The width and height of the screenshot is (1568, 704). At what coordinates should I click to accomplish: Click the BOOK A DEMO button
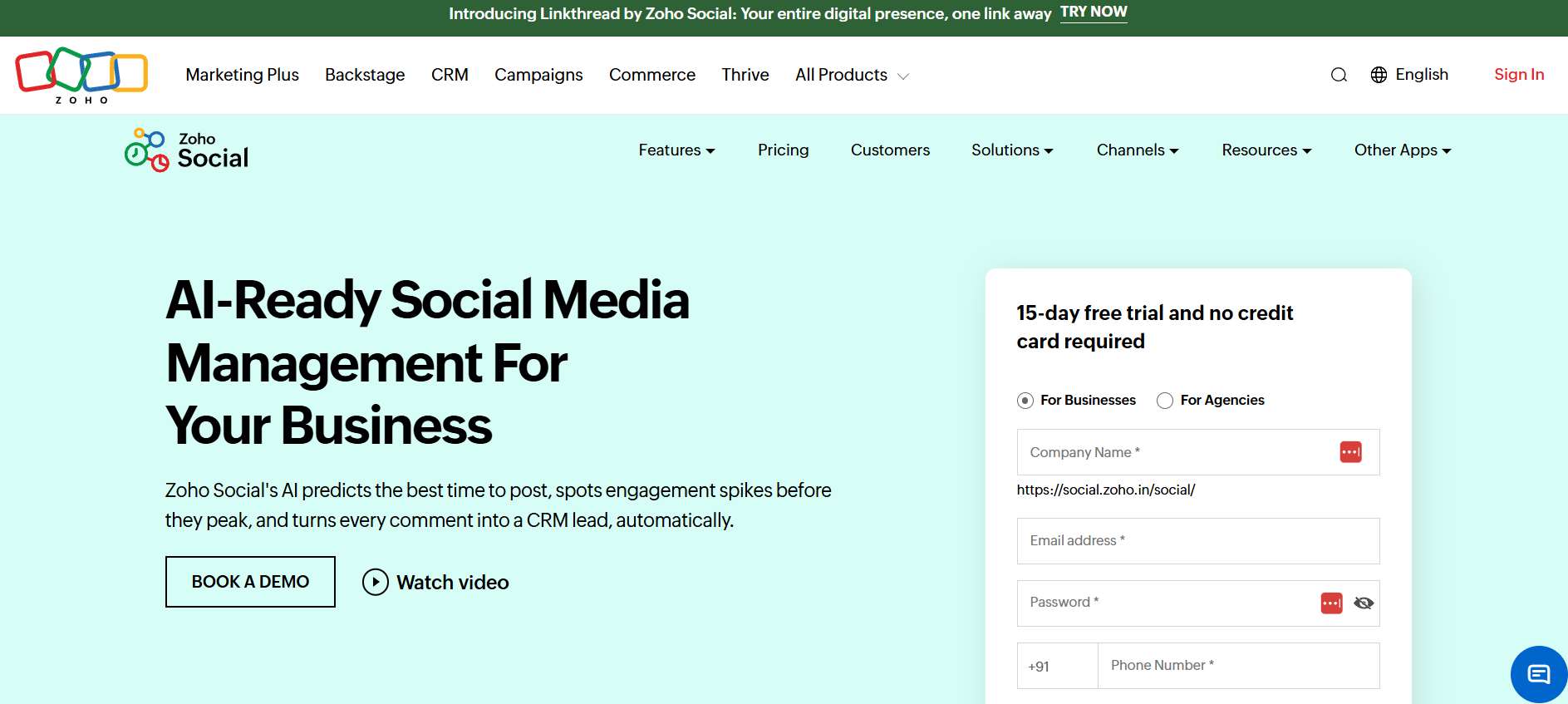[250, 582]
